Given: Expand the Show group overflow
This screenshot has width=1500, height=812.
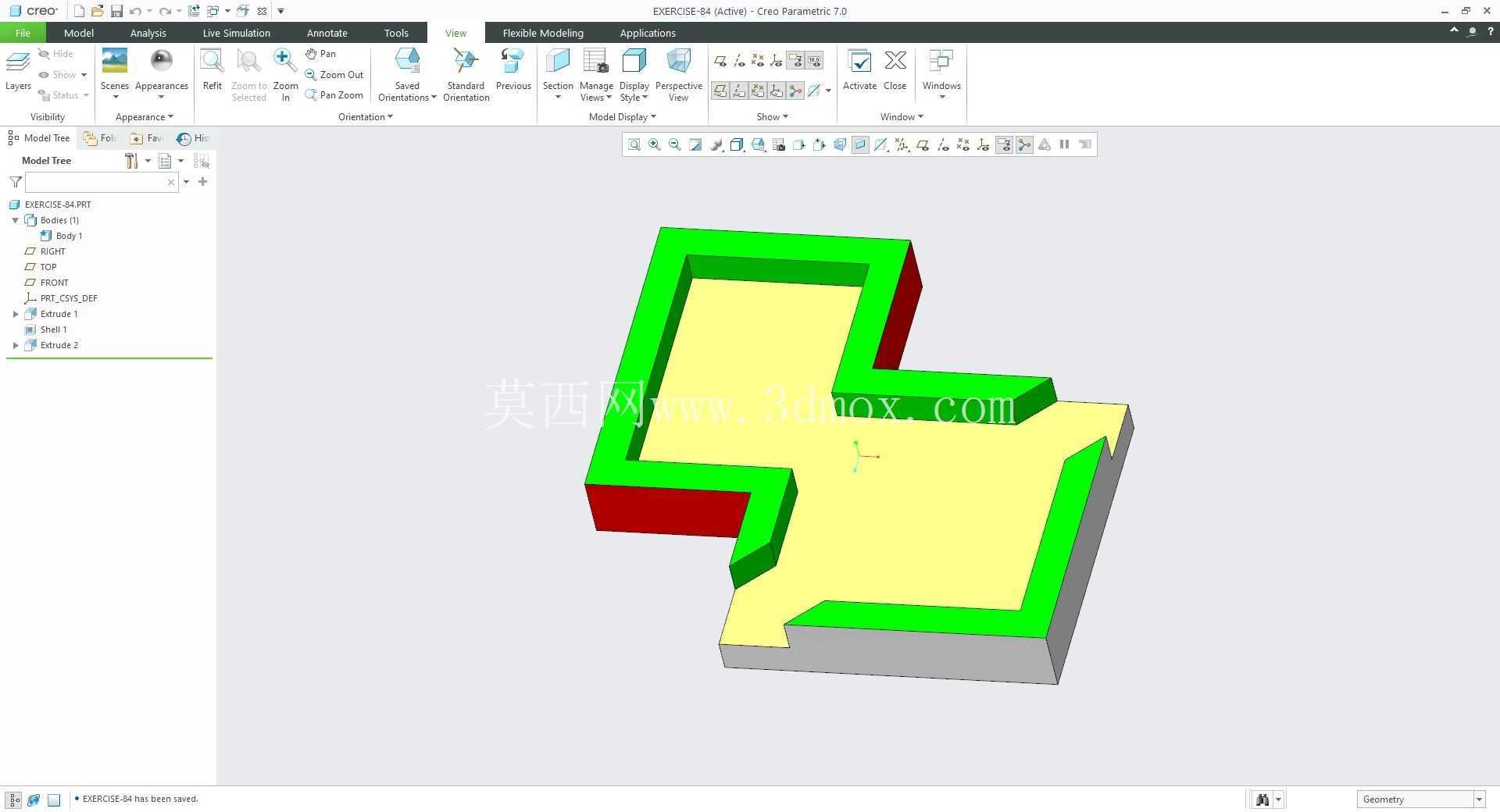Looking at the screenshot, I should click(772, 117).
